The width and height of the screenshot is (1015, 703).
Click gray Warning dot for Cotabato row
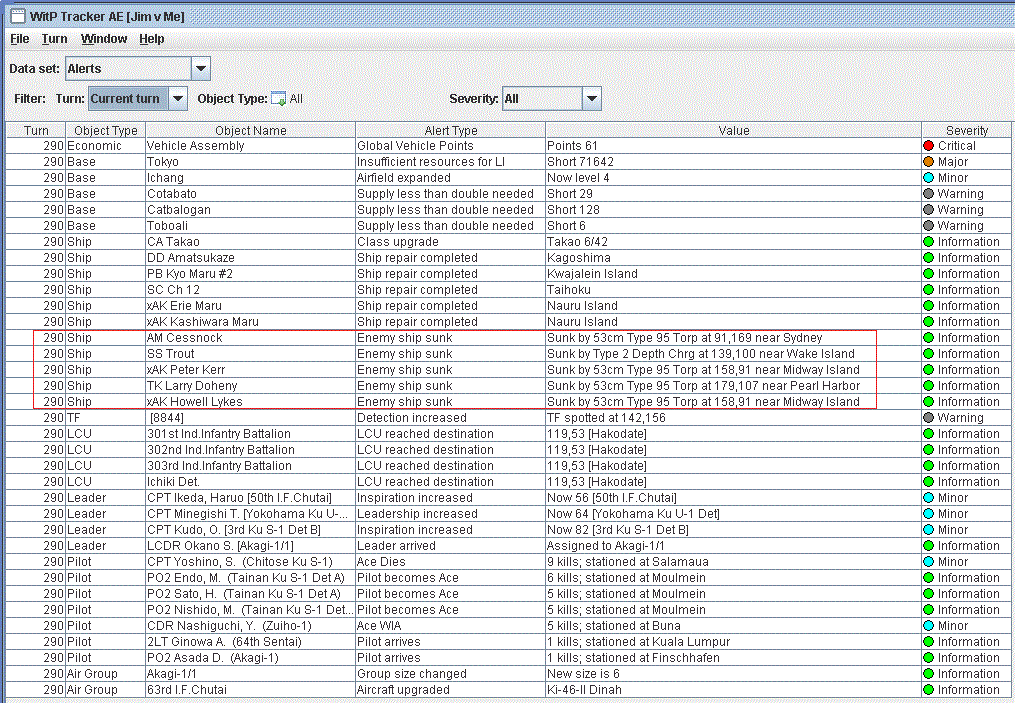point(929,194)
